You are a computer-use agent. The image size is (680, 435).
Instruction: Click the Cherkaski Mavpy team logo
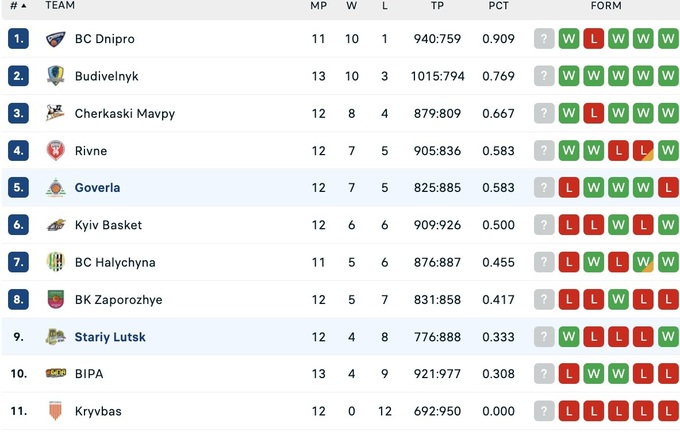(56, 114)
